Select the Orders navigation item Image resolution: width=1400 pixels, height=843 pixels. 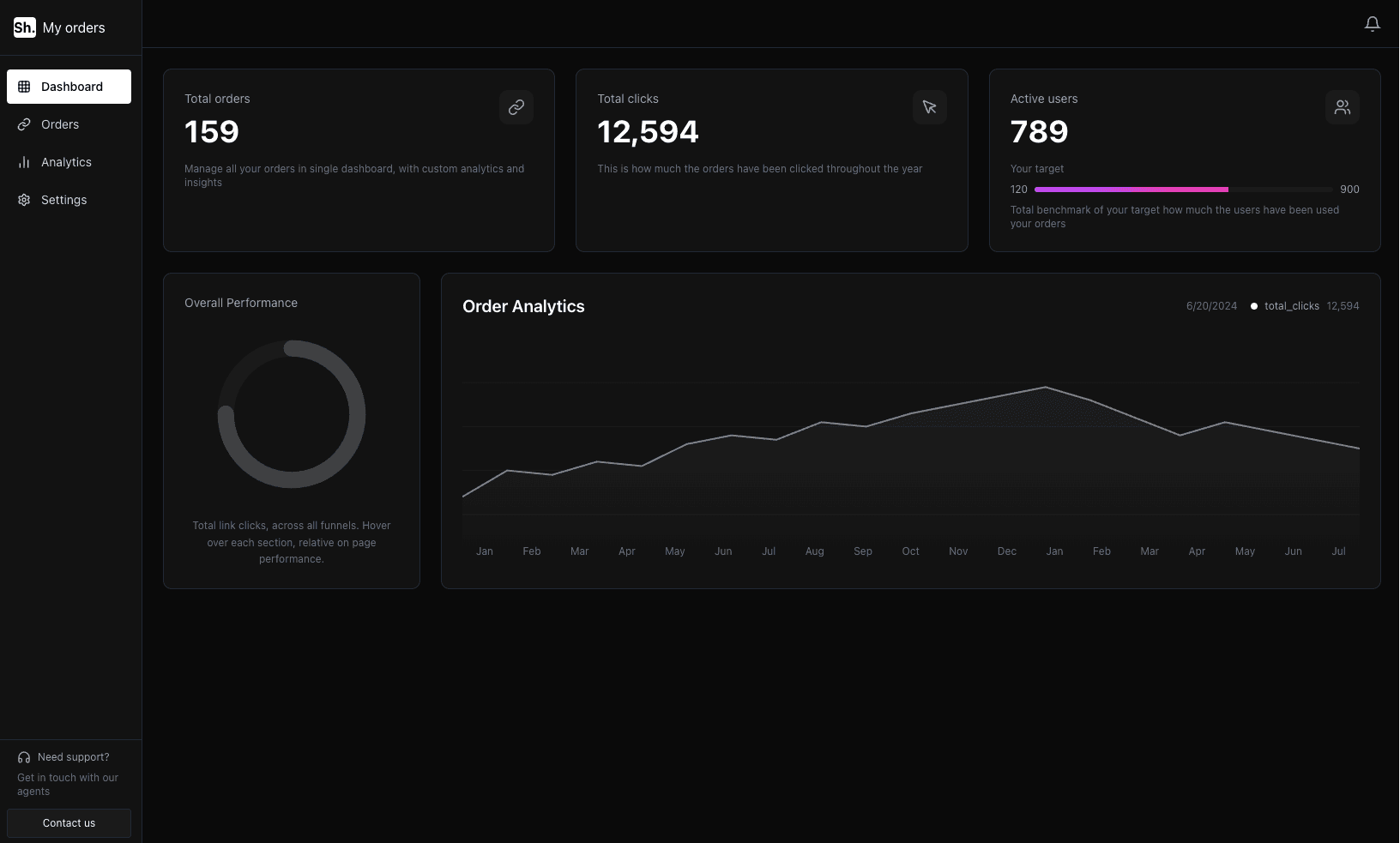[59, 123]
